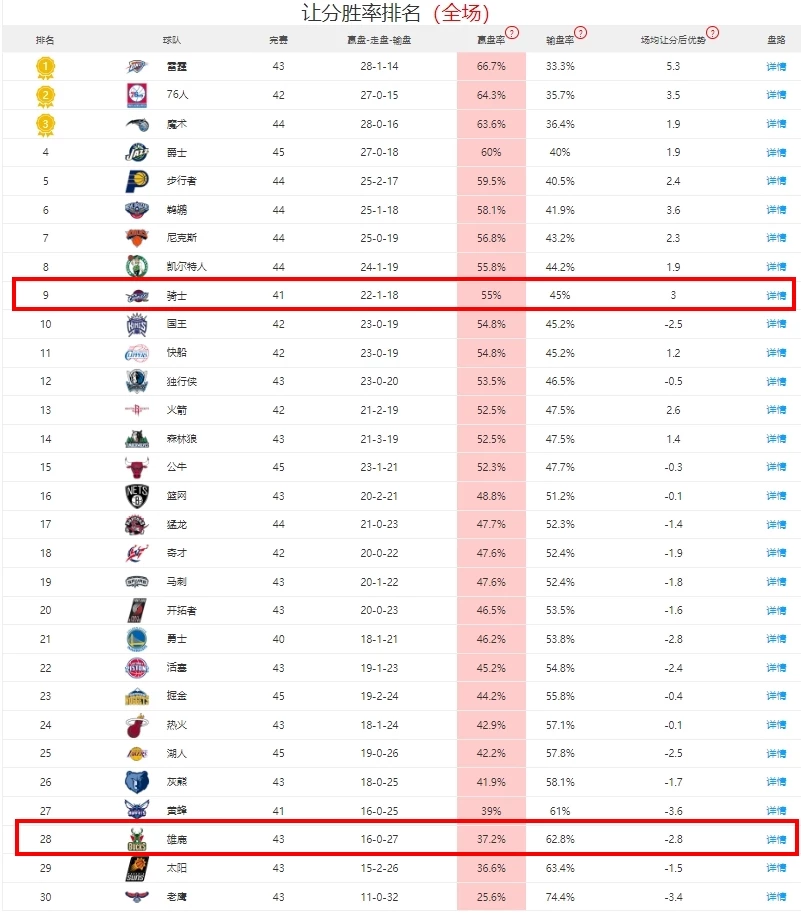The width and height of the screenshot is (801, 913).
Task: Click the help icon next to 赢盘率
Action: tap(512, 33)
